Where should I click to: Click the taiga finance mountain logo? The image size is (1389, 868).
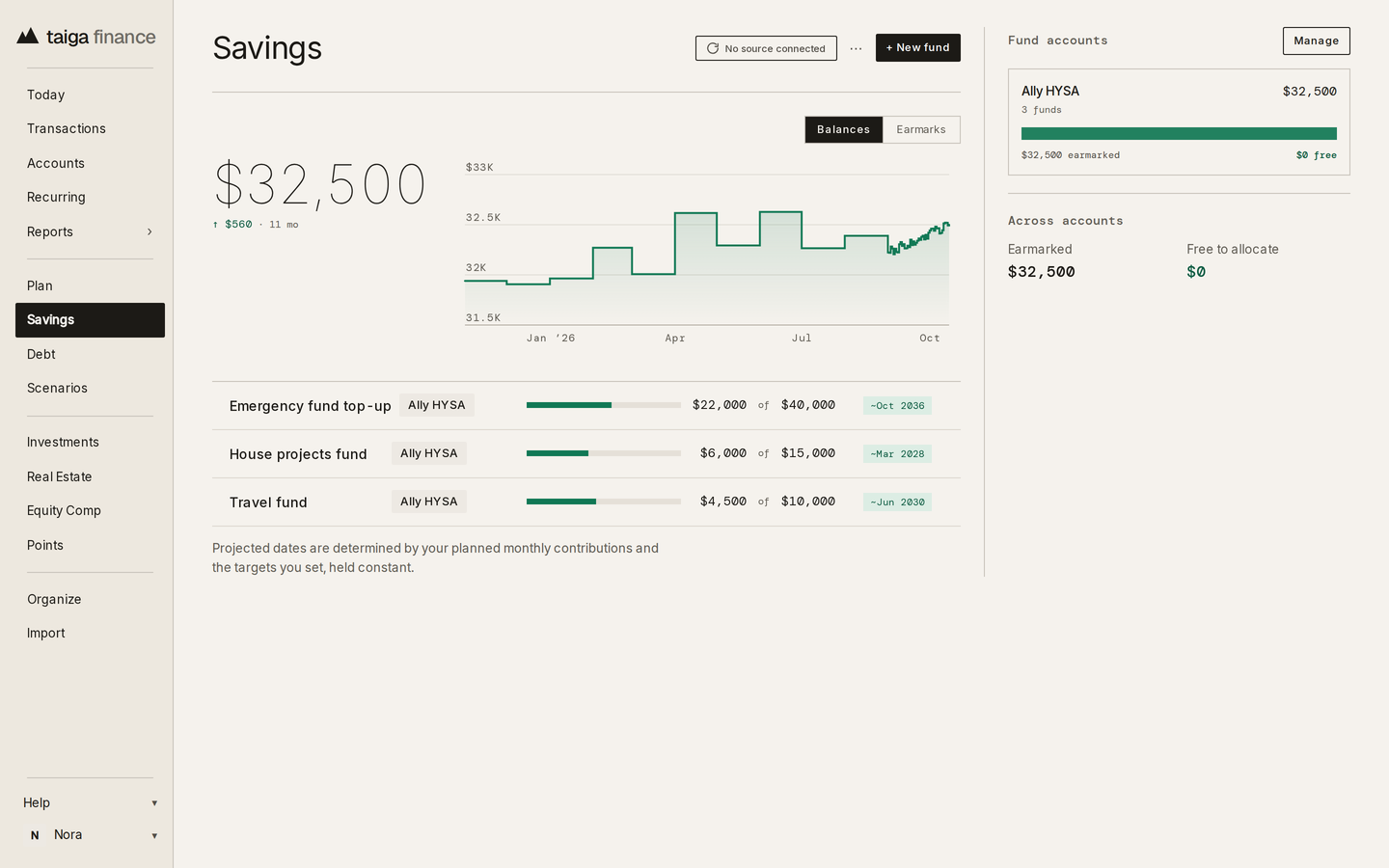(28, 37)
